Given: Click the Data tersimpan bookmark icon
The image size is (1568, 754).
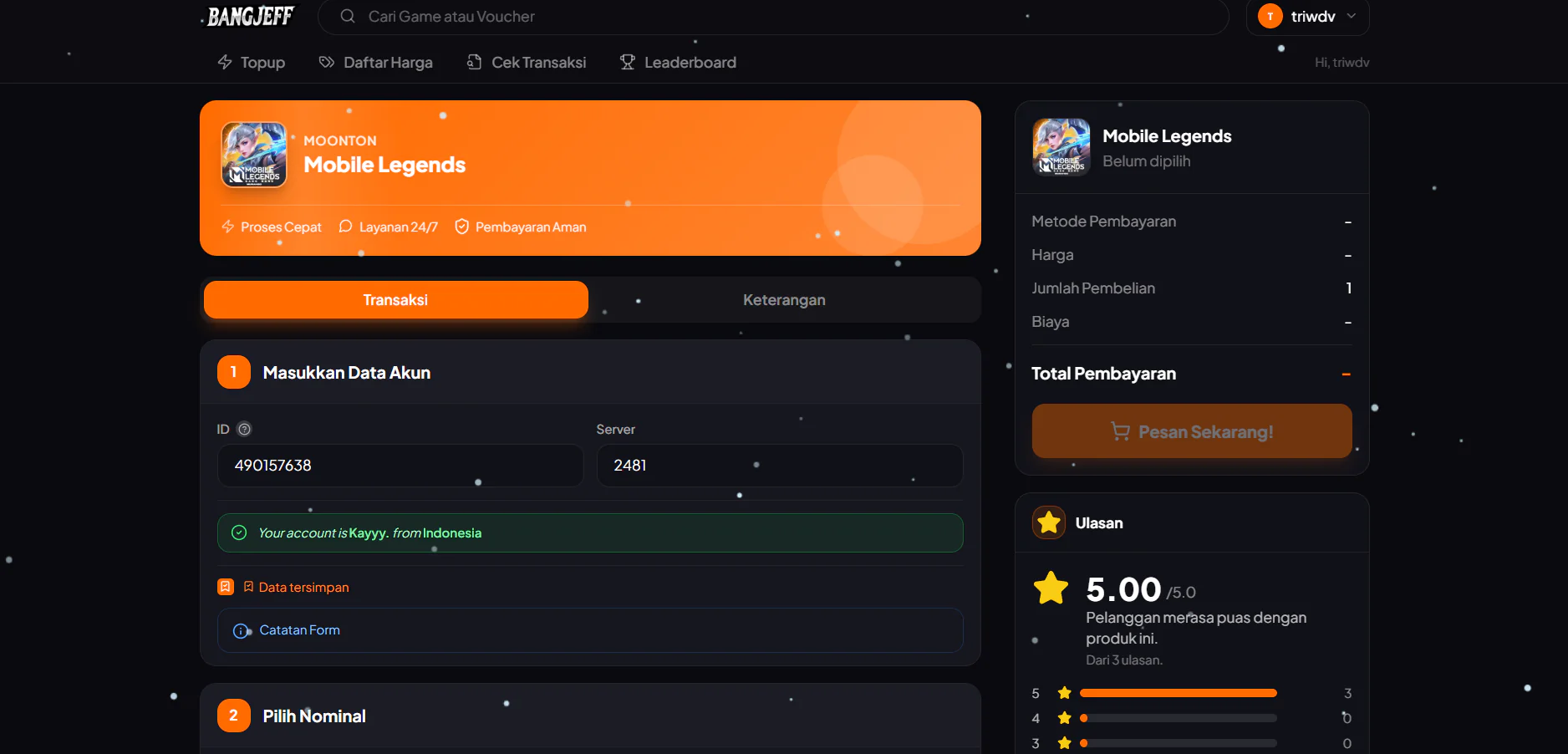Looking at the screenshot, I should click(248, 587).
